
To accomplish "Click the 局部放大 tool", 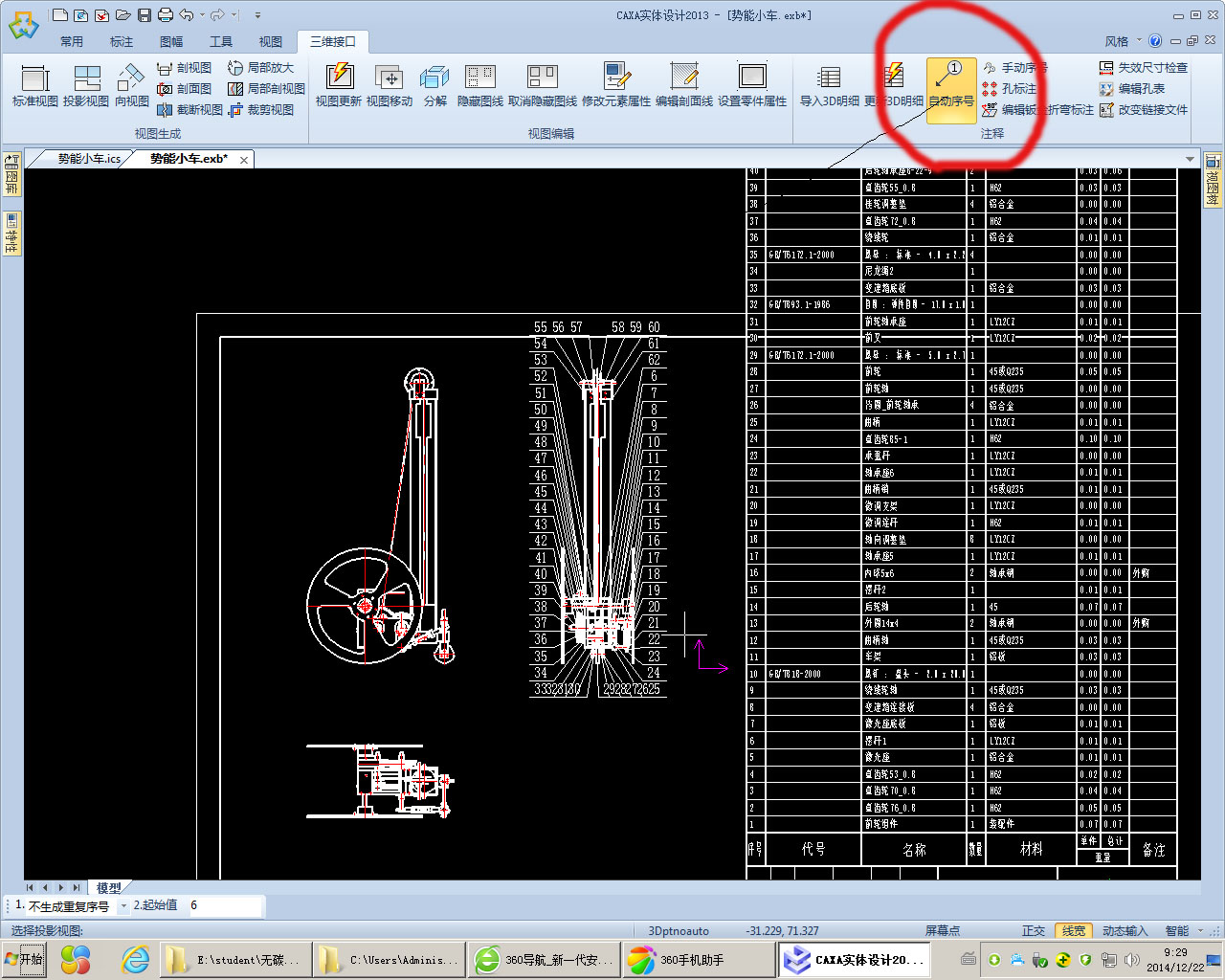I will [260, 68].
